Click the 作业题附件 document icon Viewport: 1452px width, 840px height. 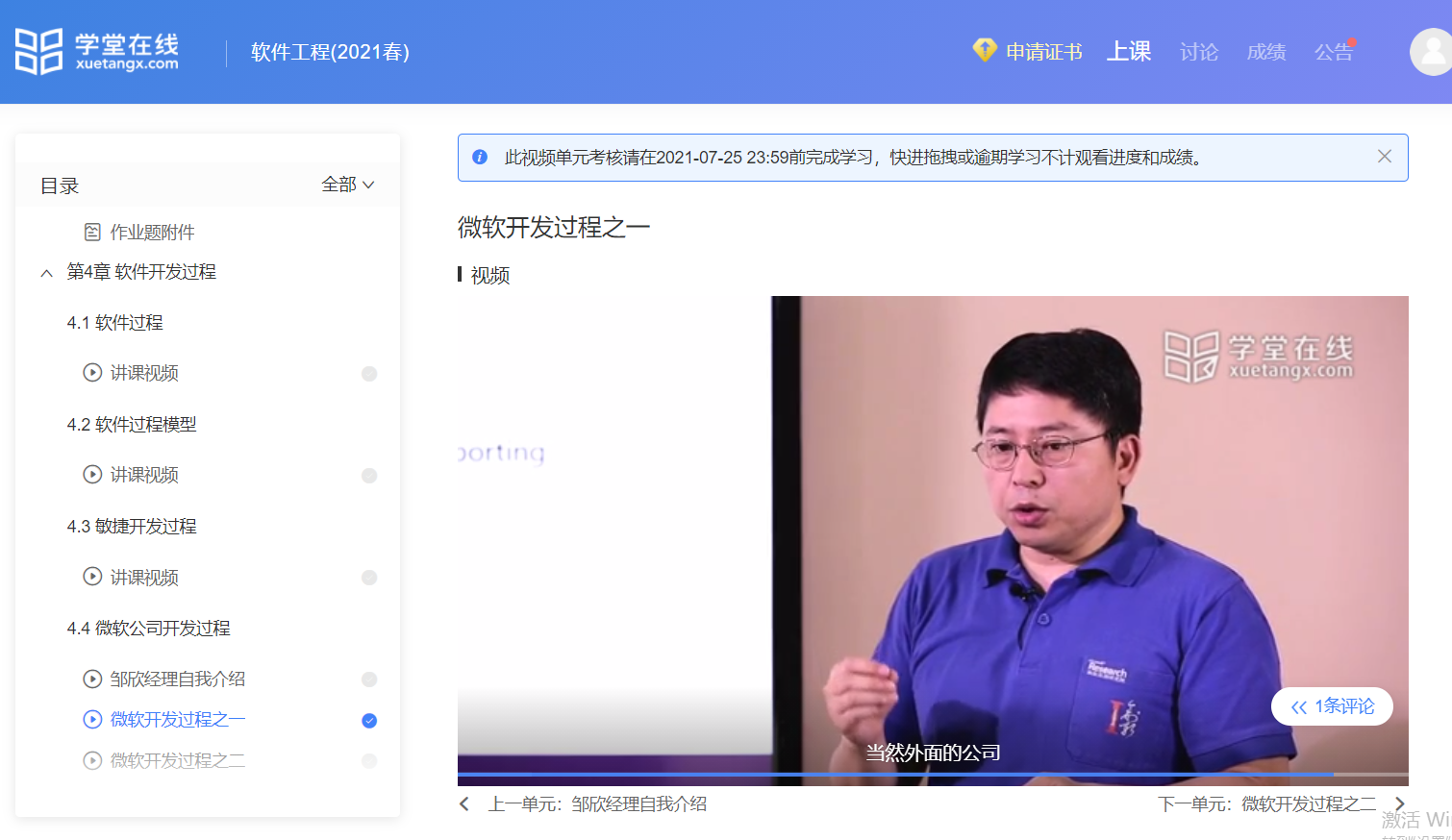pyautogui.click(x=92, y=232)
